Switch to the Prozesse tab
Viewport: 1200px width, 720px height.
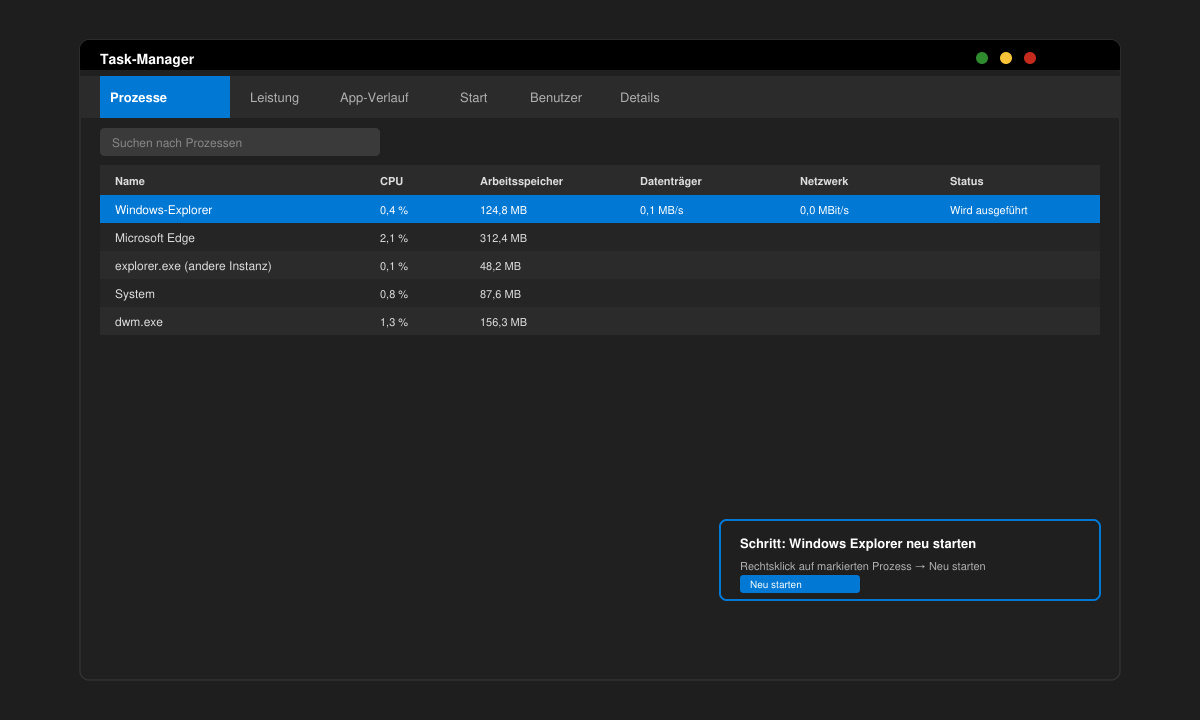[165, 97]
